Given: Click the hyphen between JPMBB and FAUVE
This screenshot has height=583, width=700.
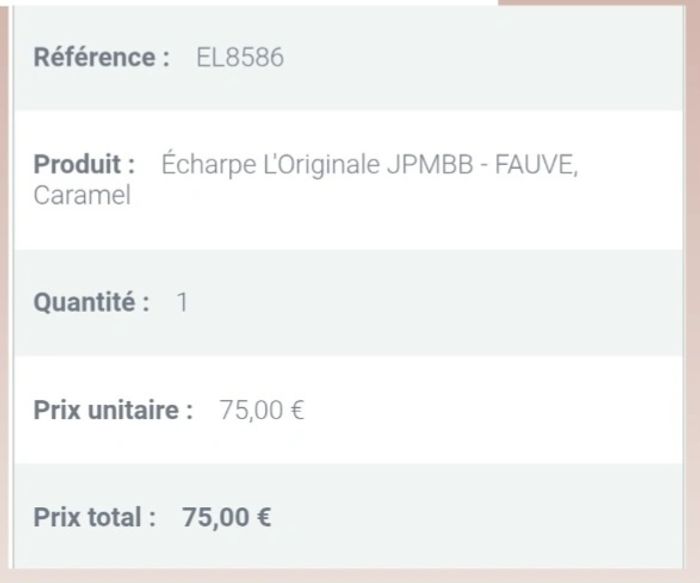Looking at the screenshot, I should pos(482,165).
